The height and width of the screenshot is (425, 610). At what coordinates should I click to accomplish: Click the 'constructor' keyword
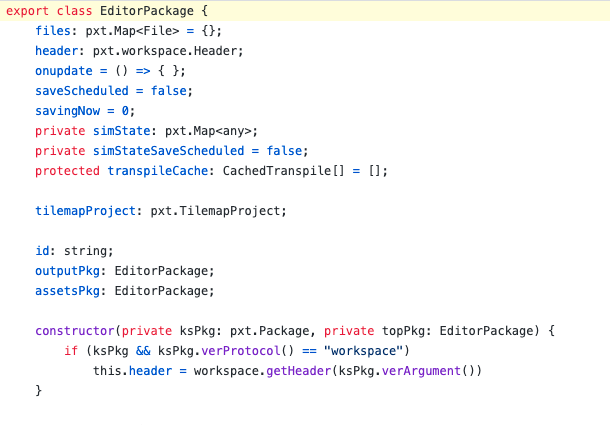(x=75, y=331)
